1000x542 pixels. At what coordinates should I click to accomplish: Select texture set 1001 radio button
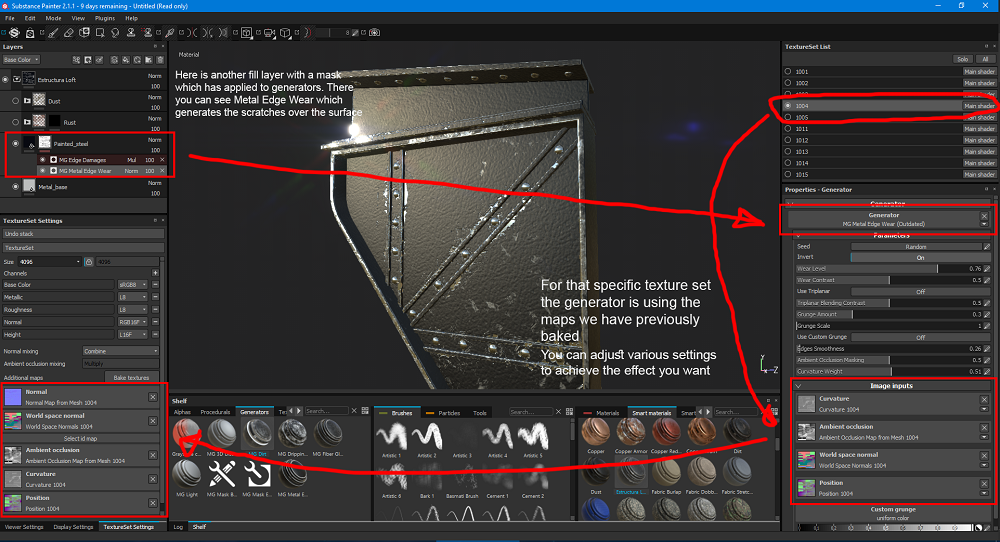788,71
